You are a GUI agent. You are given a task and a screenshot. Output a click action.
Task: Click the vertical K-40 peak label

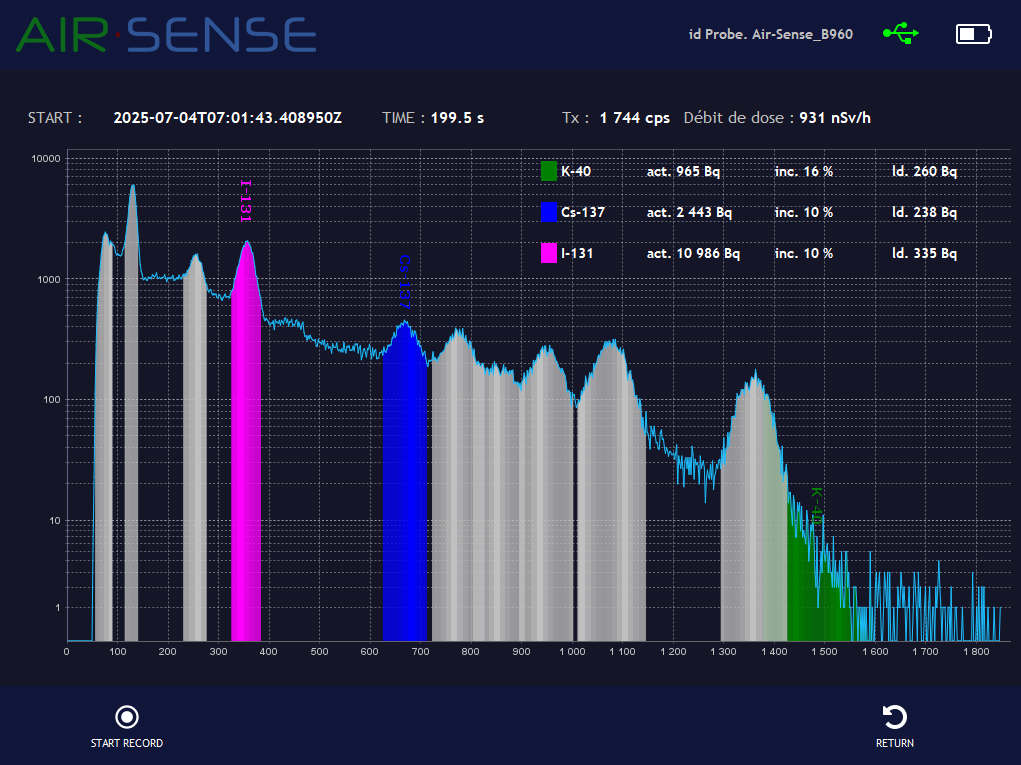(x=817, y=506)
